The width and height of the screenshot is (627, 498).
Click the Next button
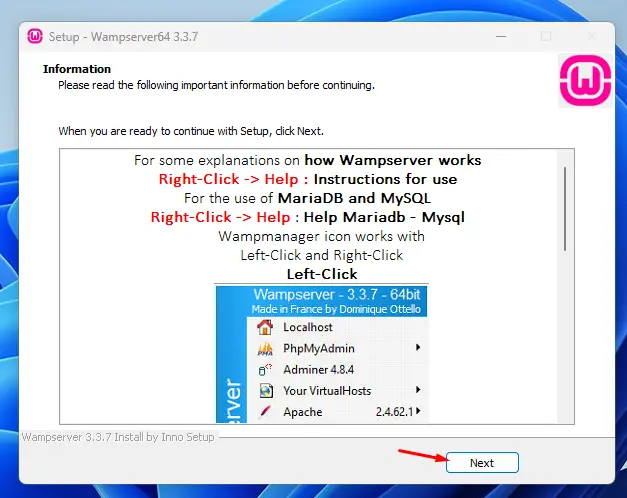coord(482,463)
